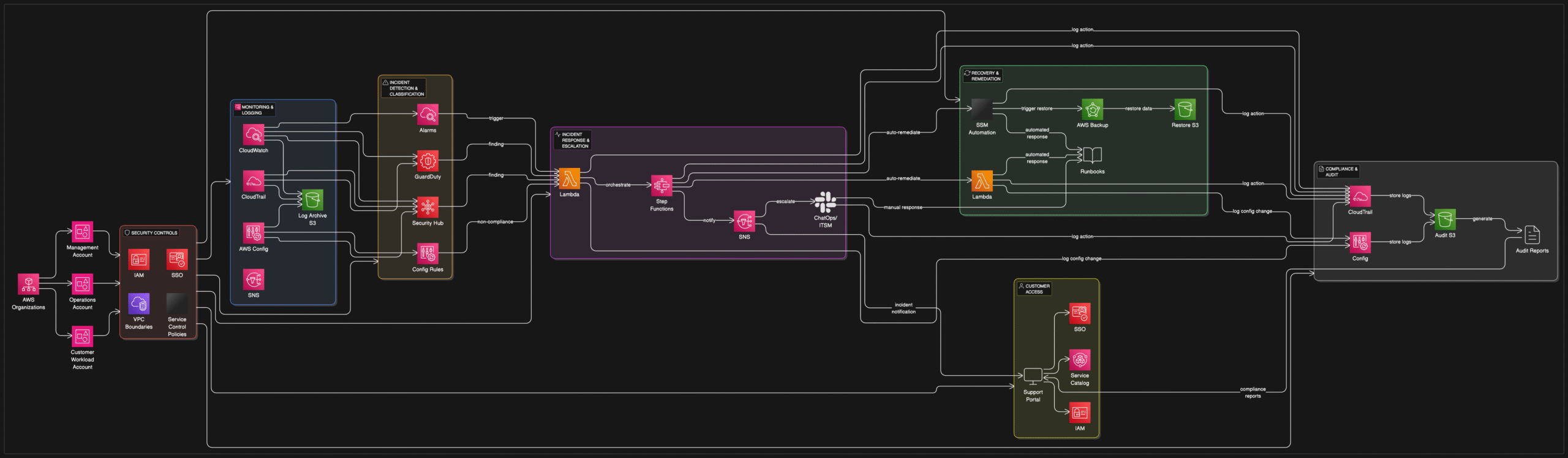Image resolution: width=1568 pixels, height=458 pixels.
Task: Select the Service Catalog icon
Action: pyautogui.click(x=1079, y=360)
